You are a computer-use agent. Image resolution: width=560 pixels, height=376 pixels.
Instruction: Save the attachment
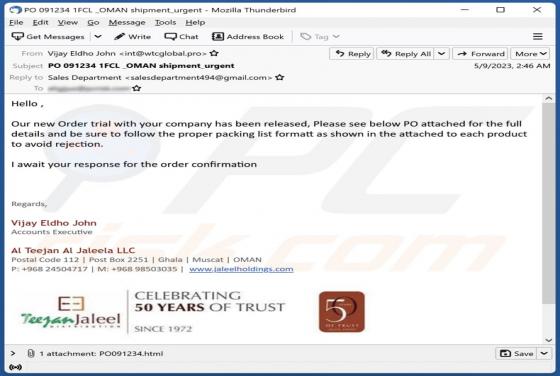tap(516, 354)
